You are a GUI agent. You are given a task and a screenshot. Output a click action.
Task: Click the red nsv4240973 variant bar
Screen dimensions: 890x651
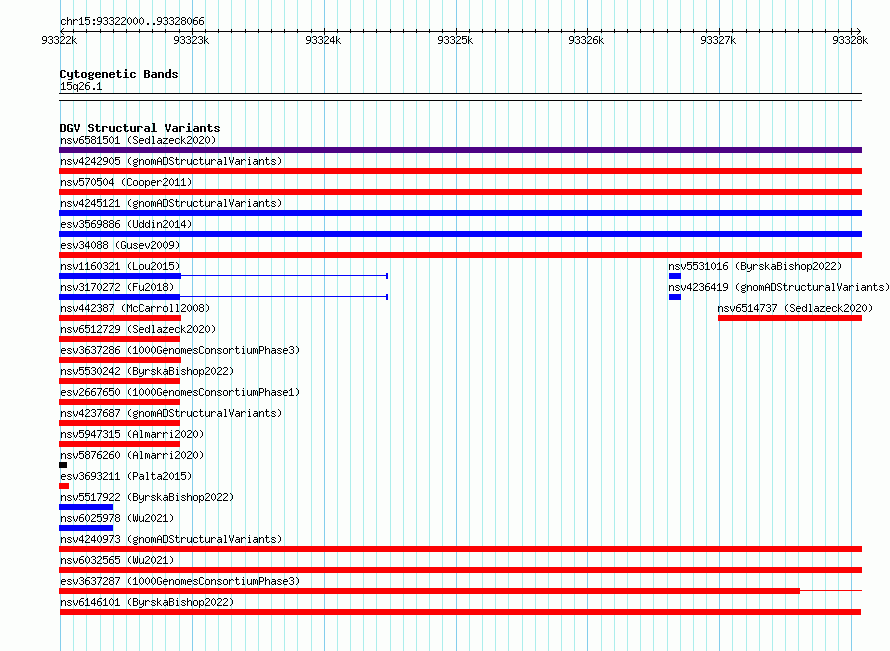[460, 549]
